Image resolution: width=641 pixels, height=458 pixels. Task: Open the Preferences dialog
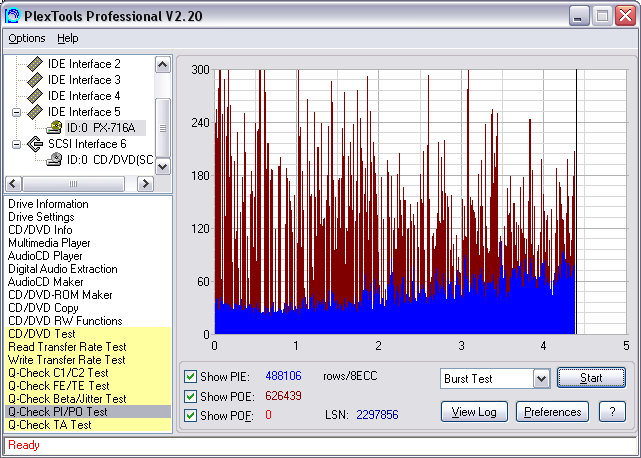[x=552, y=412]
